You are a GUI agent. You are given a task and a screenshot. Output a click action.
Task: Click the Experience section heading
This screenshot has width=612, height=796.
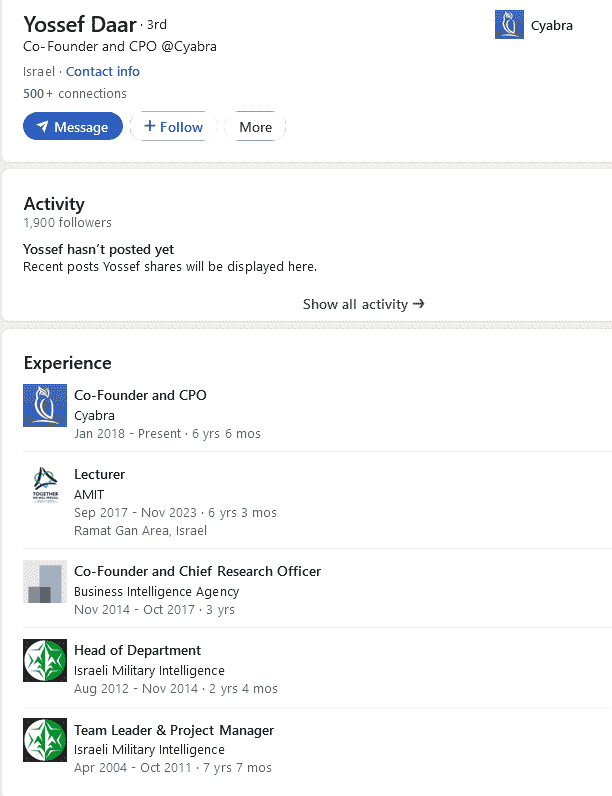67,363
